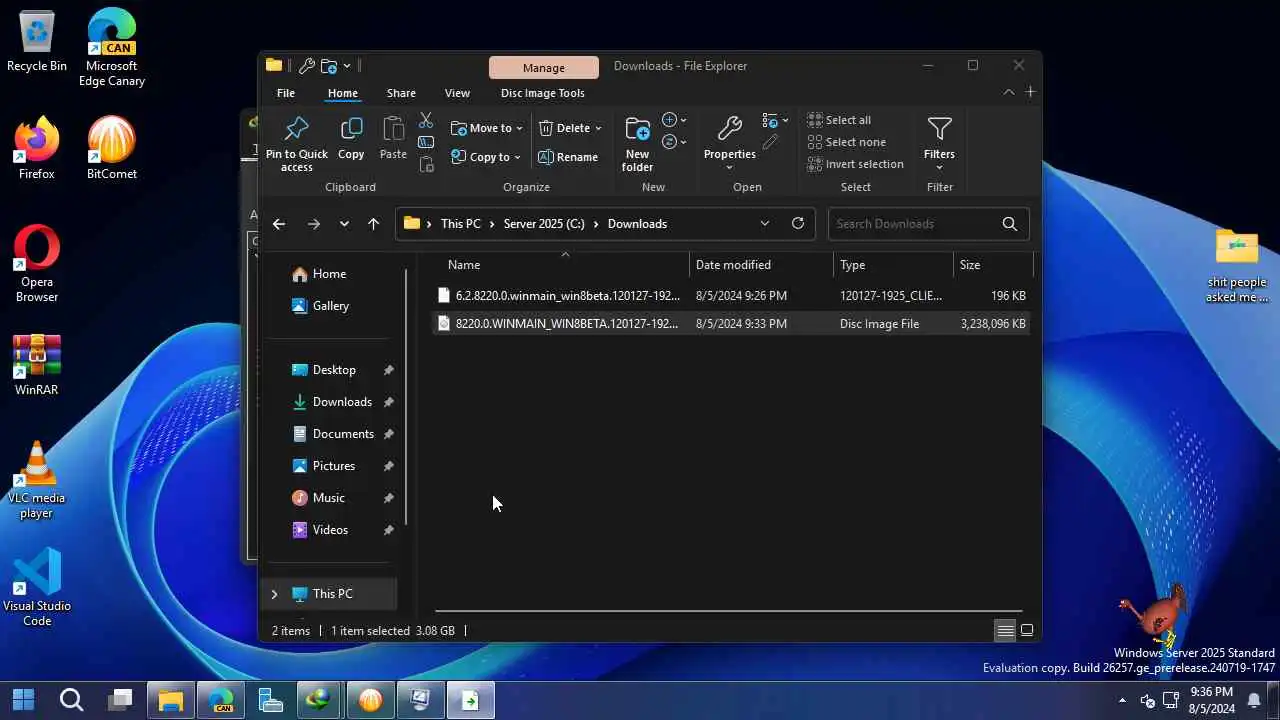Go back with the left arrow
The width and height of the screenshot is (1280, 720).
point(279,224)
